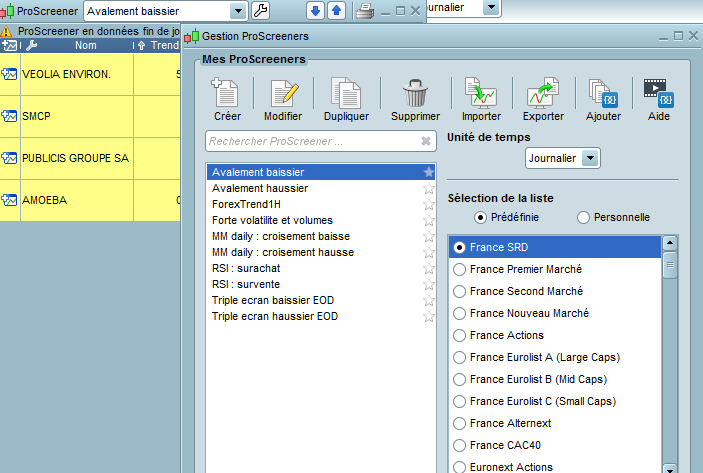Toggle favorite star for RSI : surachat
703x473 pixels.
429,269
